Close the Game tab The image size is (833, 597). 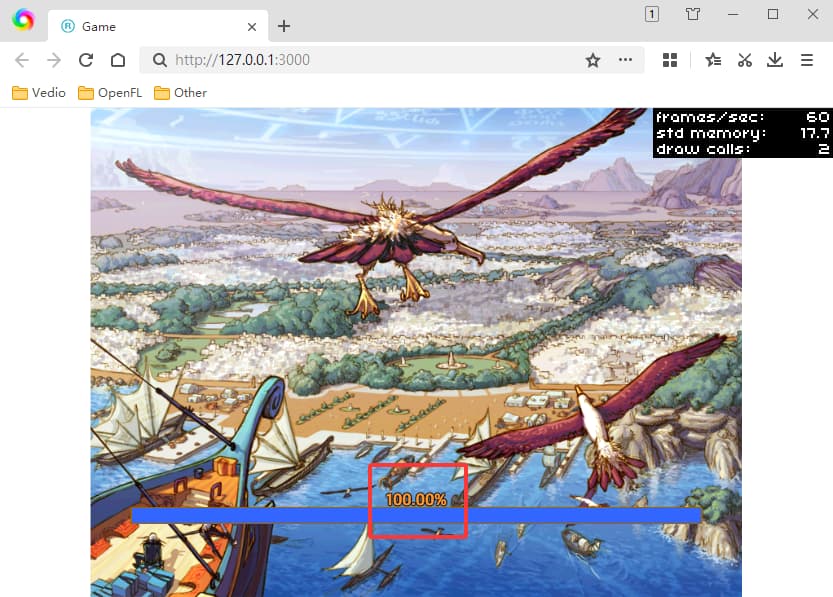click(x=252, y=27)
